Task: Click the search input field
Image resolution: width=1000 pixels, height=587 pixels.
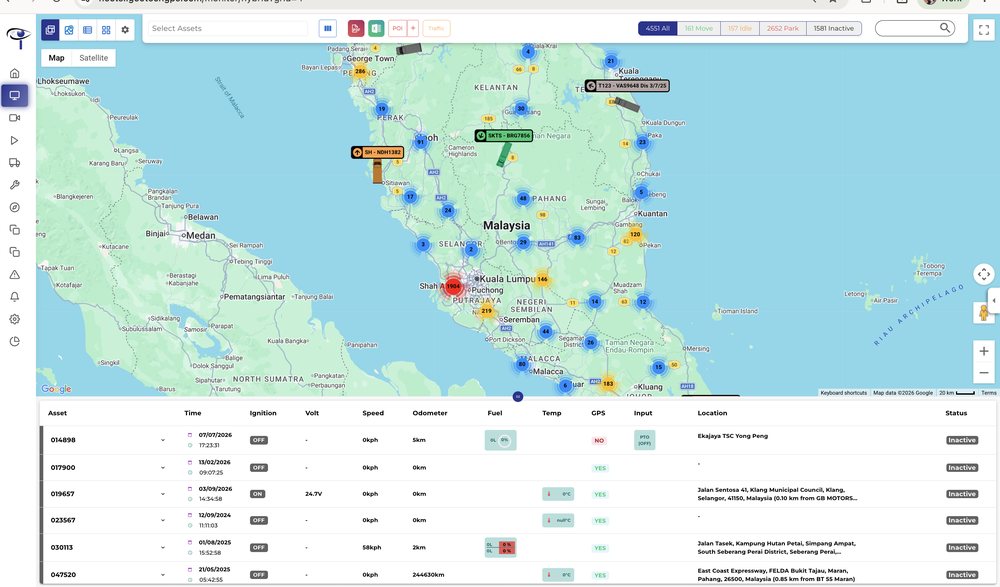Action: click(x=908, y=28)
